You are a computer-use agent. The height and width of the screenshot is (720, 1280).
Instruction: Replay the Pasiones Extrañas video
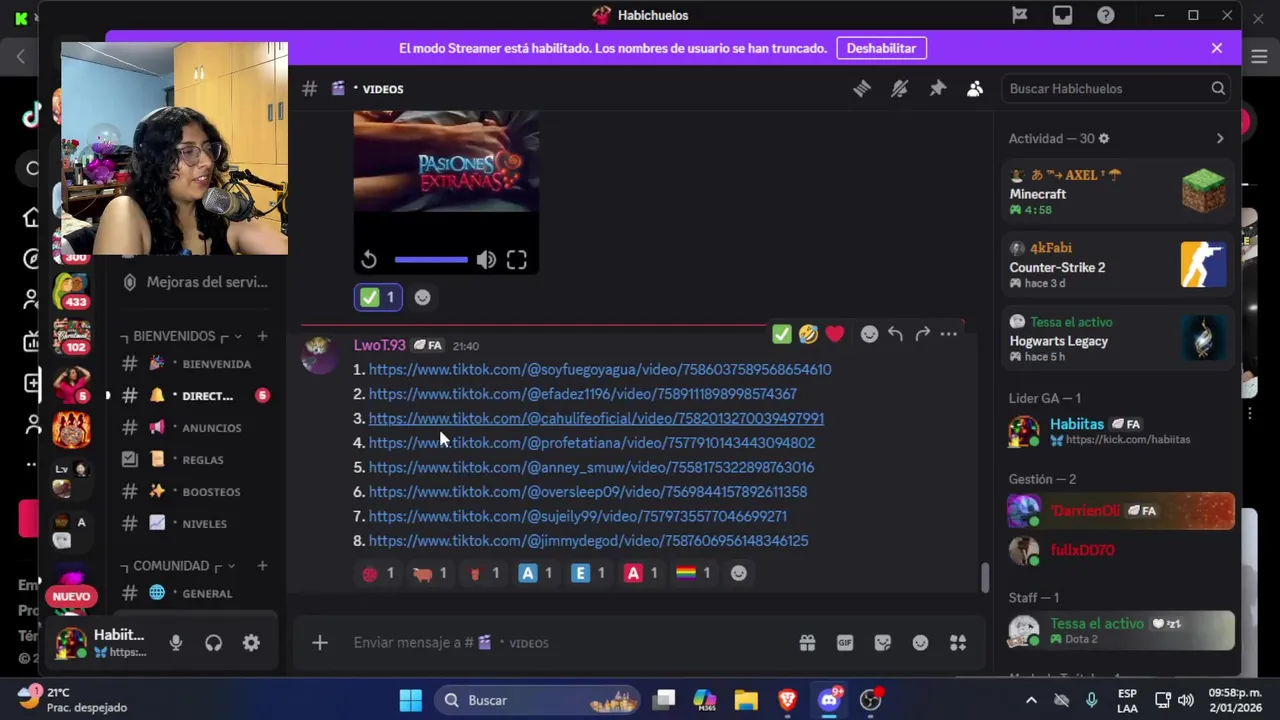(x=369, y=260)
